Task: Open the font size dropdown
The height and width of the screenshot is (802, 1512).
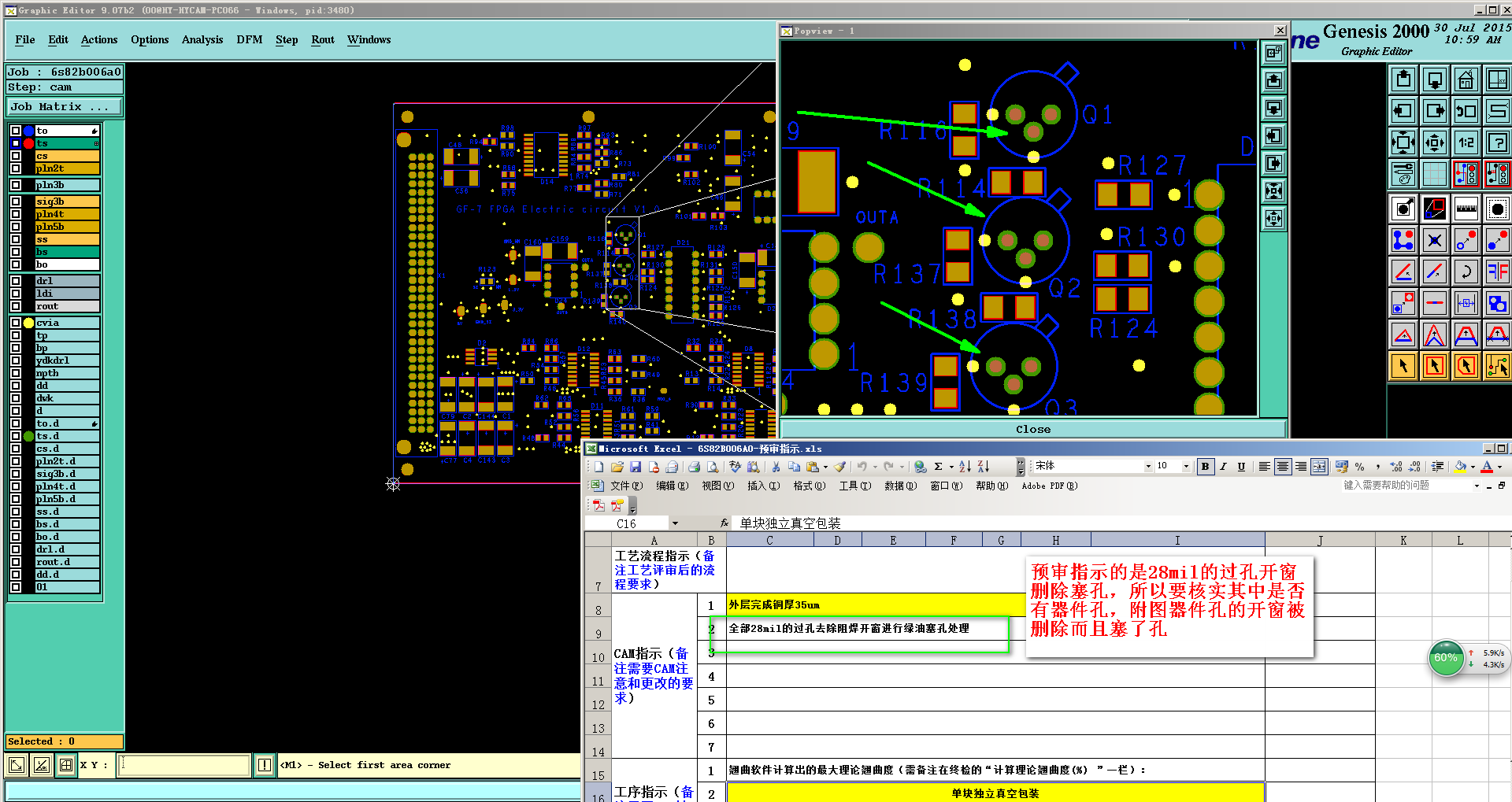Action: point(1186,467)
